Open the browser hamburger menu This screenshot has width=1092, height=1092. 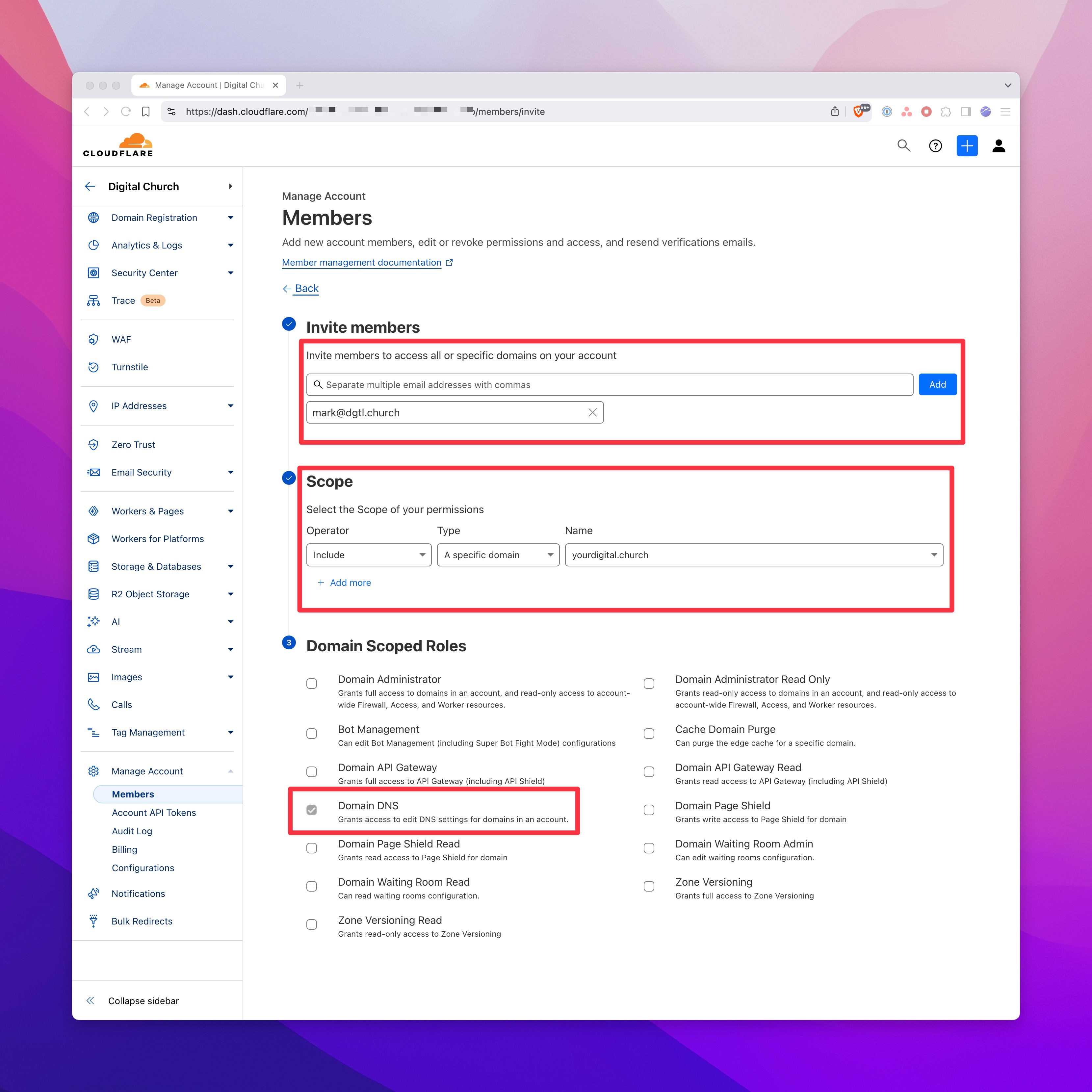pos(1005,111)
